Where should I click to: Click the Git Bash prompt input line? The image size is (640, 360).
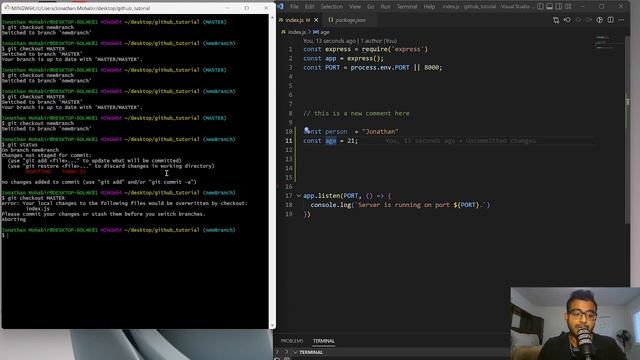(135, 236)
